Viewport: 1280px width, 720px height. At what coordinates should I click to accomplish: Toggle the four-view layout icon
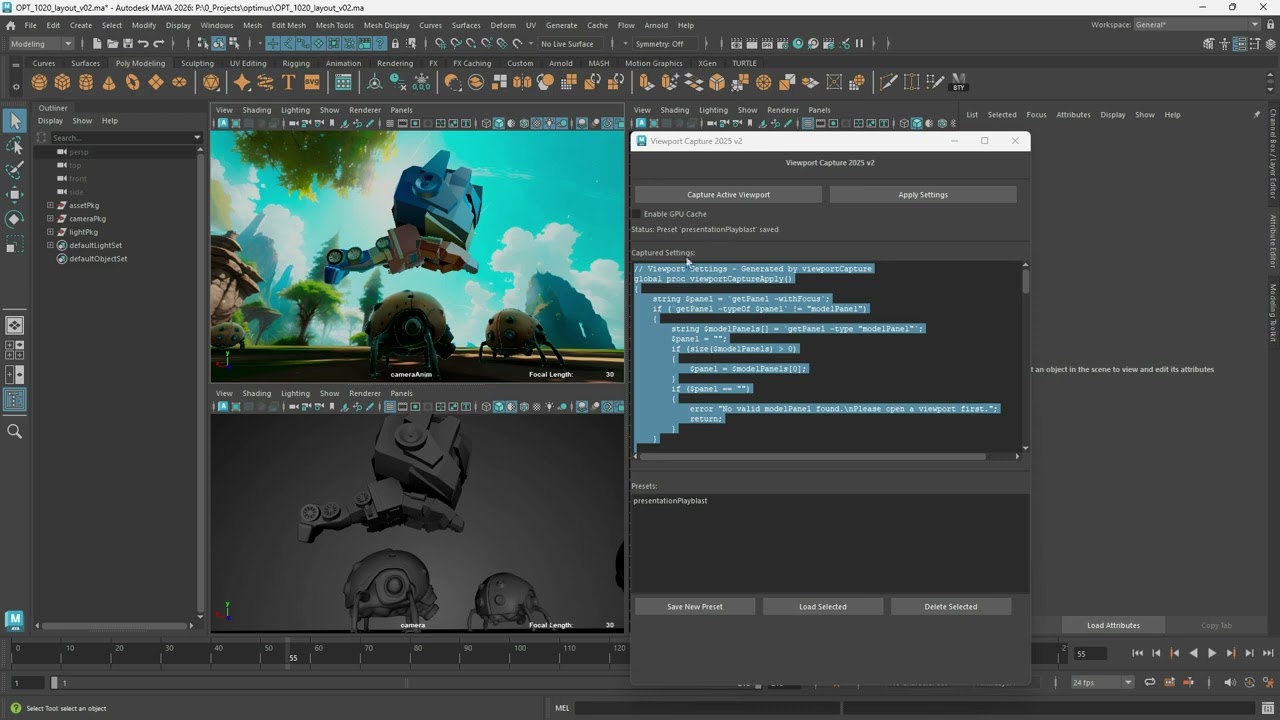click(x=14, y=349)
